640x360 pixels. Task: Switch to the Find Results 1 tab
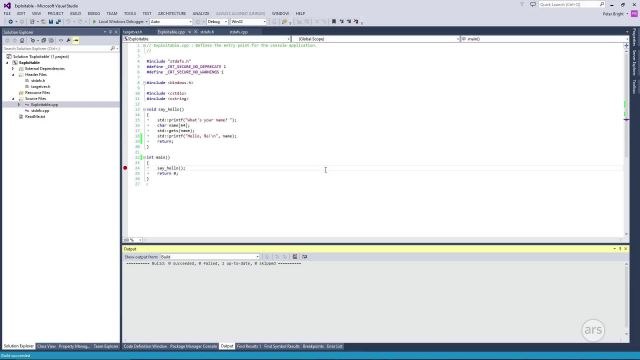point(249,347)
